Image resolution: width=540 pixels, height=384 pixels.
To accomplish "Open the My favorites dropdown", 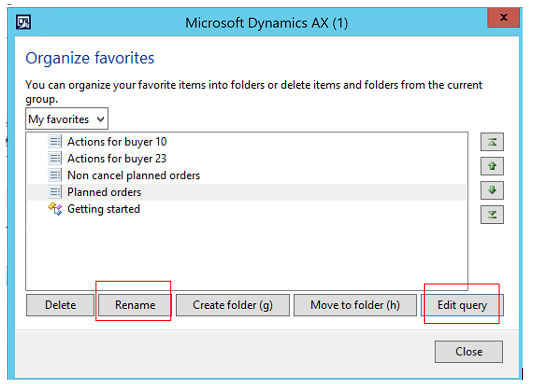I will (67, 119).
